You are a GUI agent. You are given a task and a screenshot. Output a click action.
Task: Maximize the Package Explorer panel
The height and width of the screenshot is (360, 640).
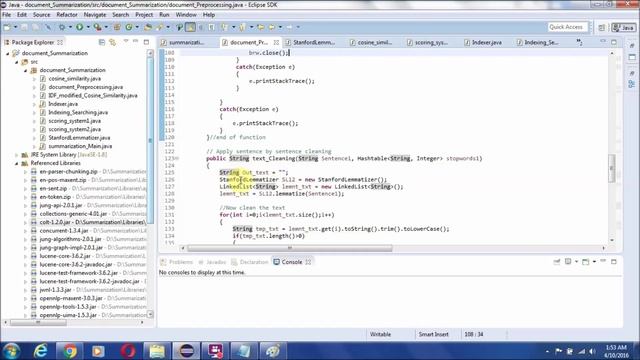coord(146,42)
